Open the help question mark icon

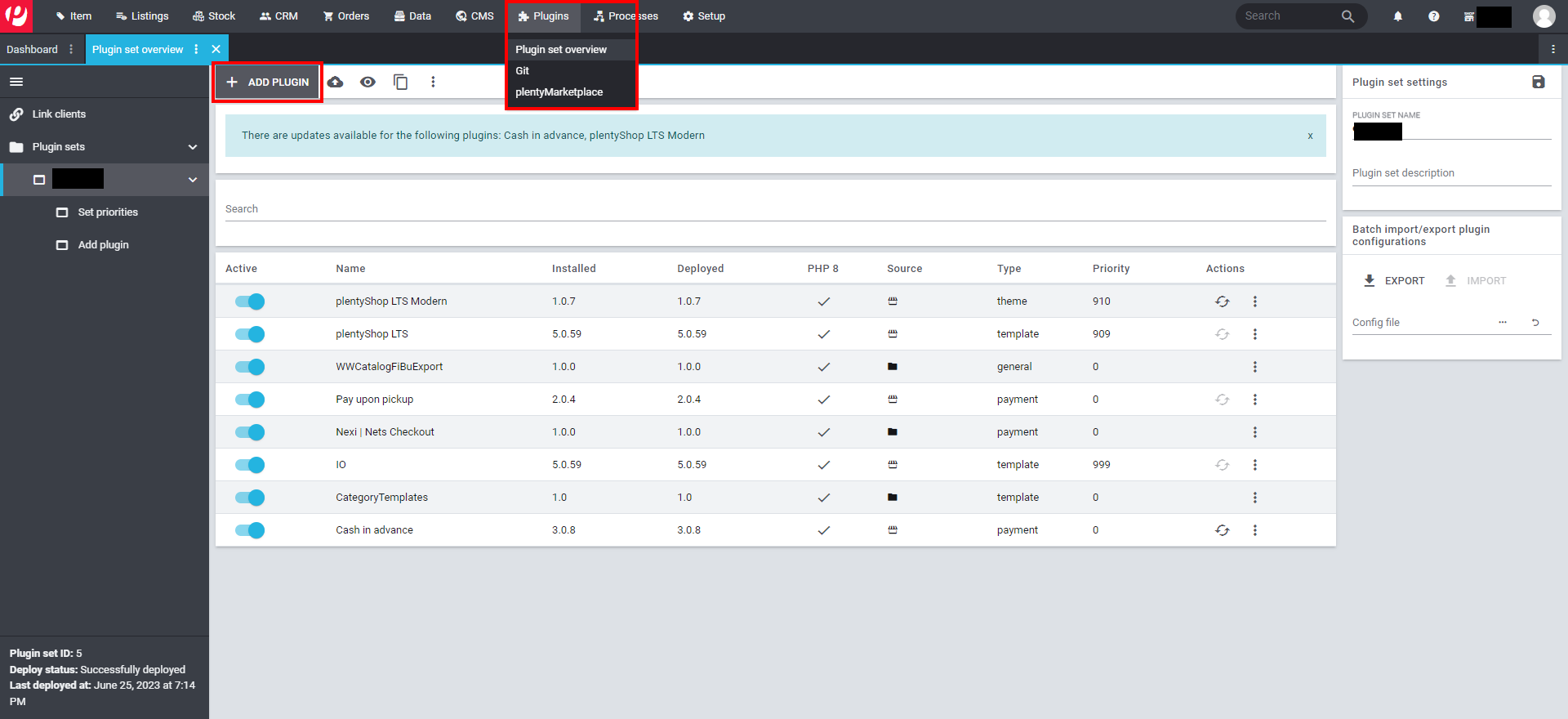click(1433, 16)
